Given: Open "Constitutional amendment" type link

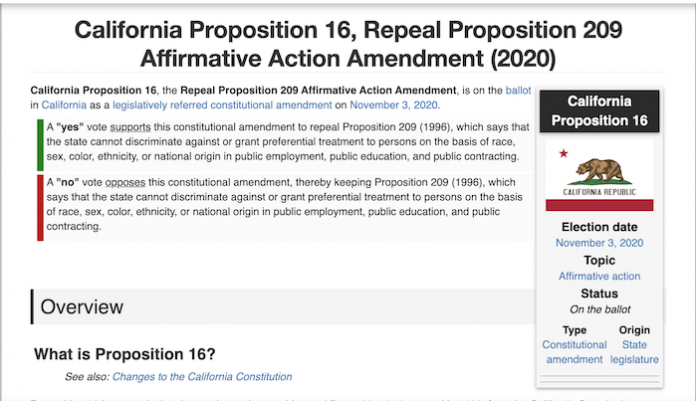Looking at the screenshot, I should (574, 352).
